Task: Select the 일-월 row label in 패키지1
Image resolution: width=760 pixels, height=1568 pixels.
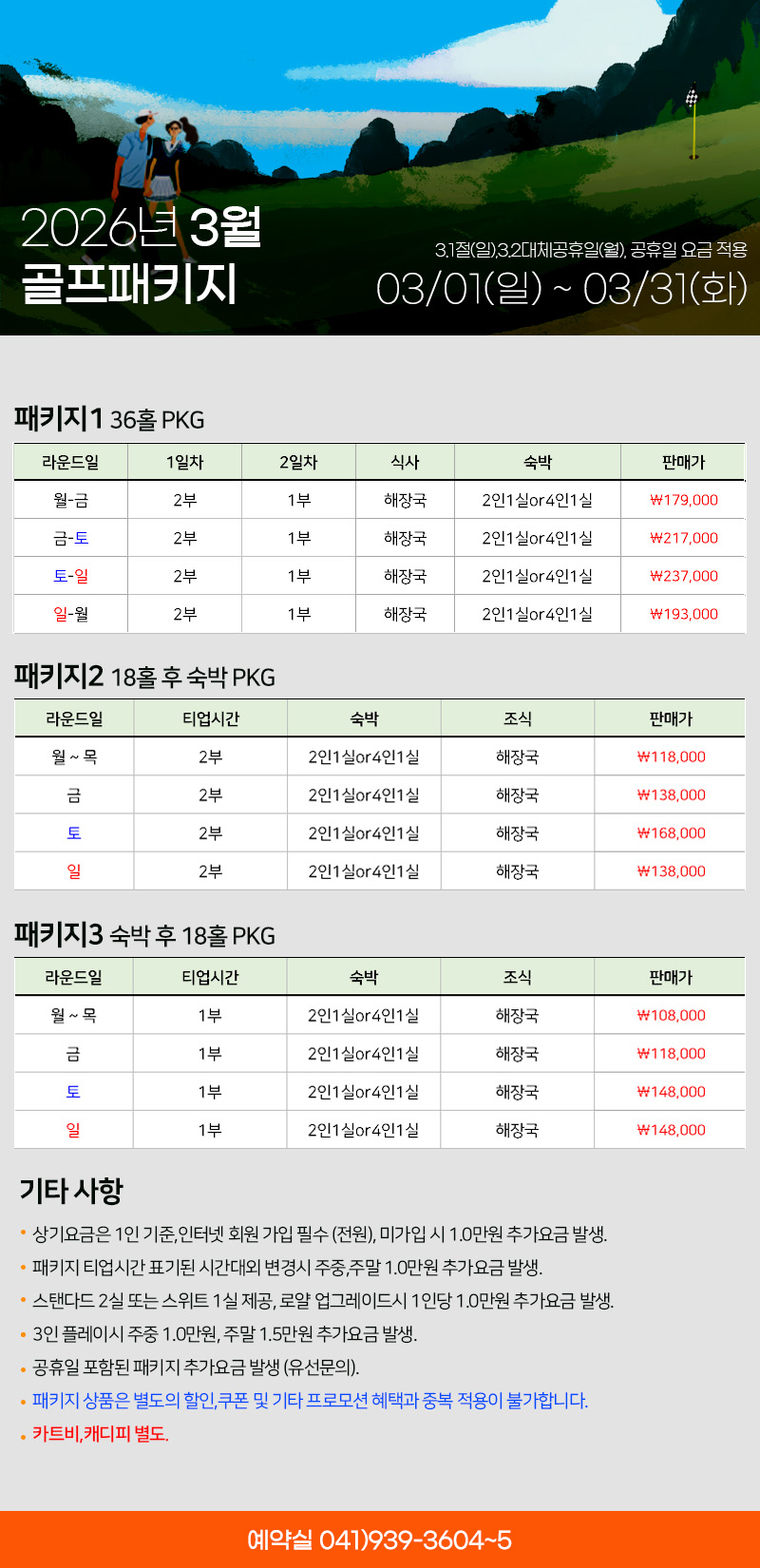Action: 71,614
